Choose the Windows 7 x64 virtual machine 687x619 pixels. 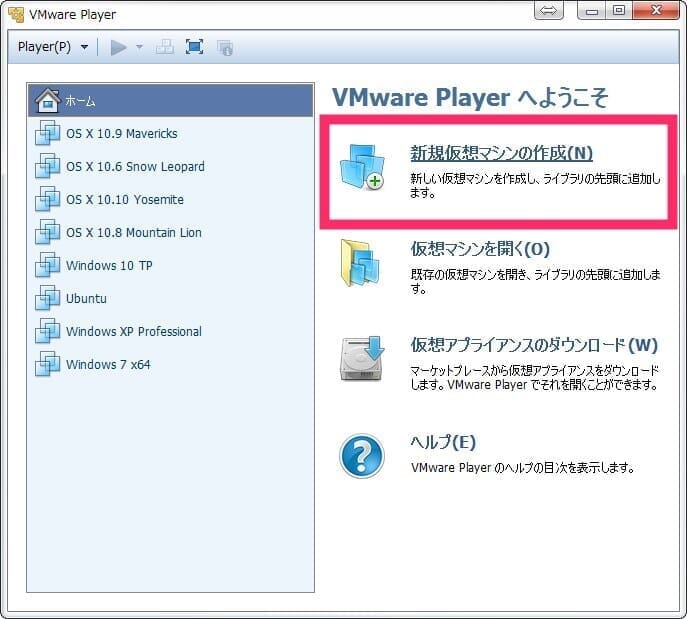108,365
